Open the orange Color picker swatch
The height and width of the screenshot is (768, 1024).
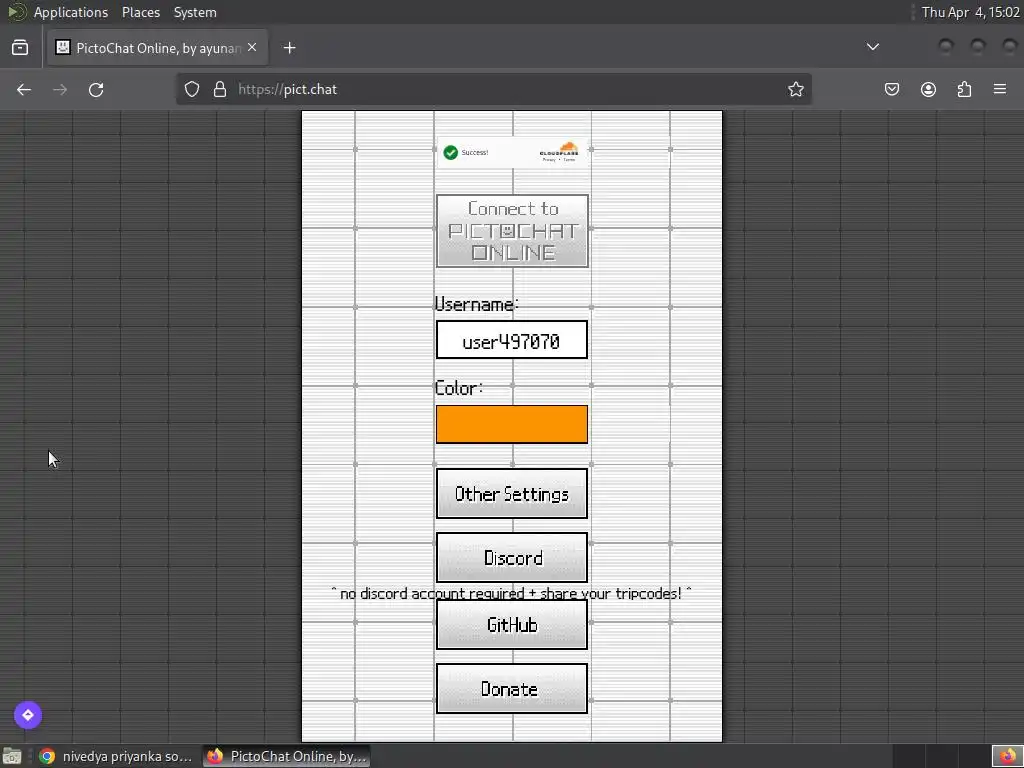tap(512, 424)
